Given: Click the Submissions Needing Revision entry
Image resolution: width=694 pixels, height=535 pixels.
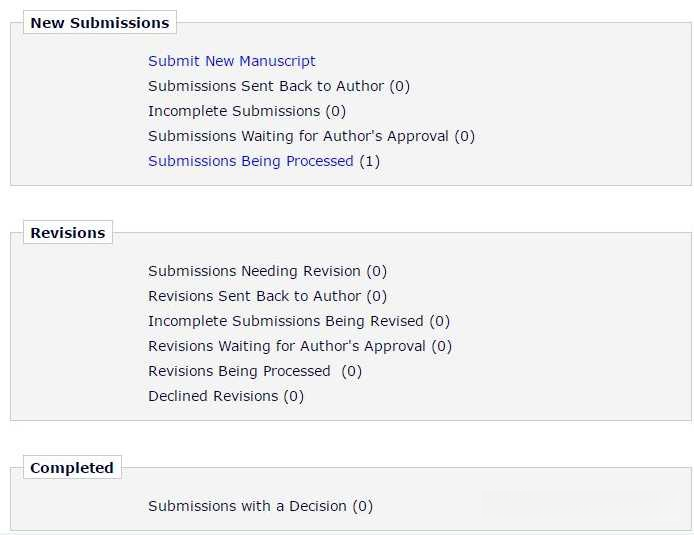Looking at the screenshot, I should [254, 271].
